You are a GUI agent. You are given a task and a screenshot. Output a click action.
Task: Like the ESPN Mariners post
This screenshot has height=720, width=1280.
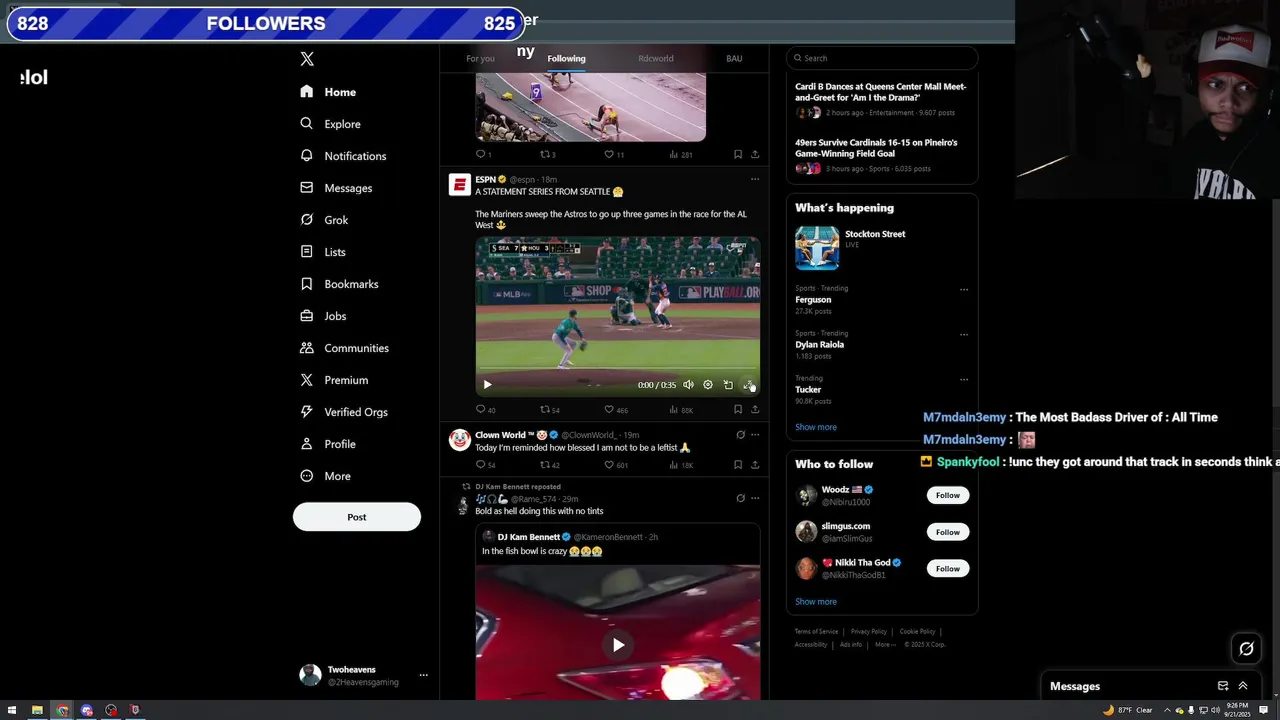tap(616, 410)
